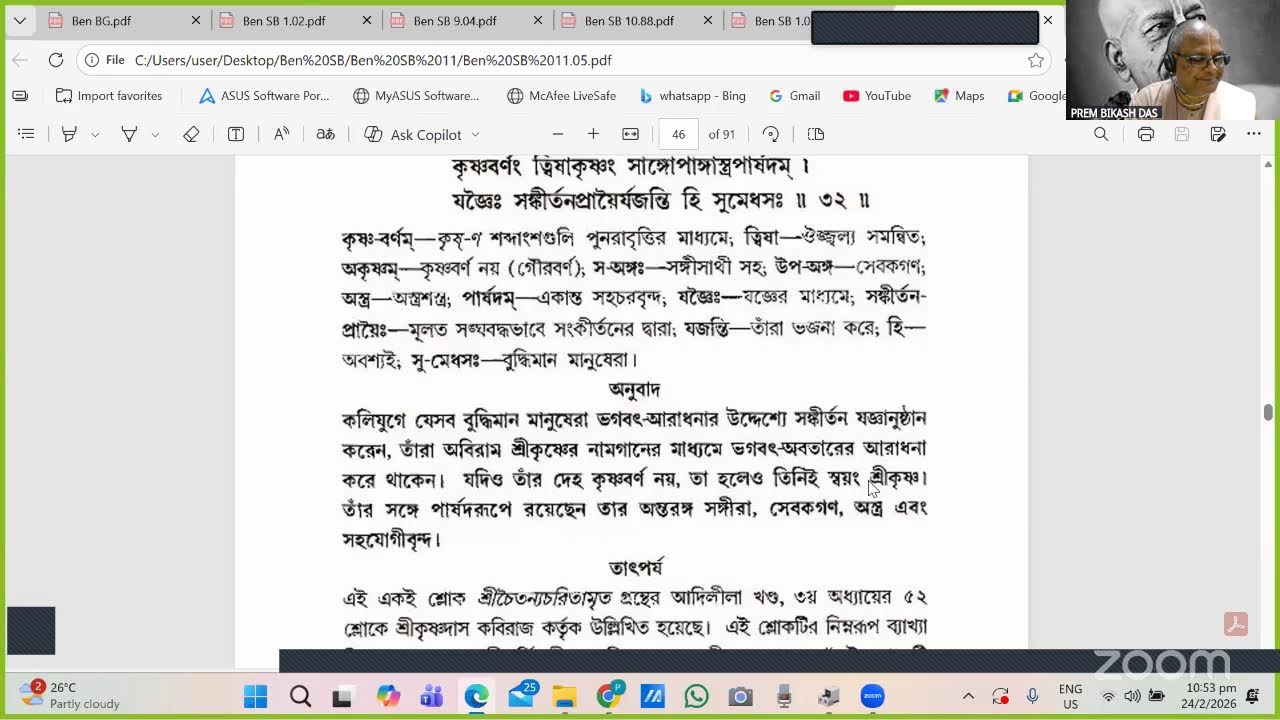The image size is (1280, 720).
Task: Add this page to favorites with the star
Action: pyautogui.click(x=1036, y=60)
